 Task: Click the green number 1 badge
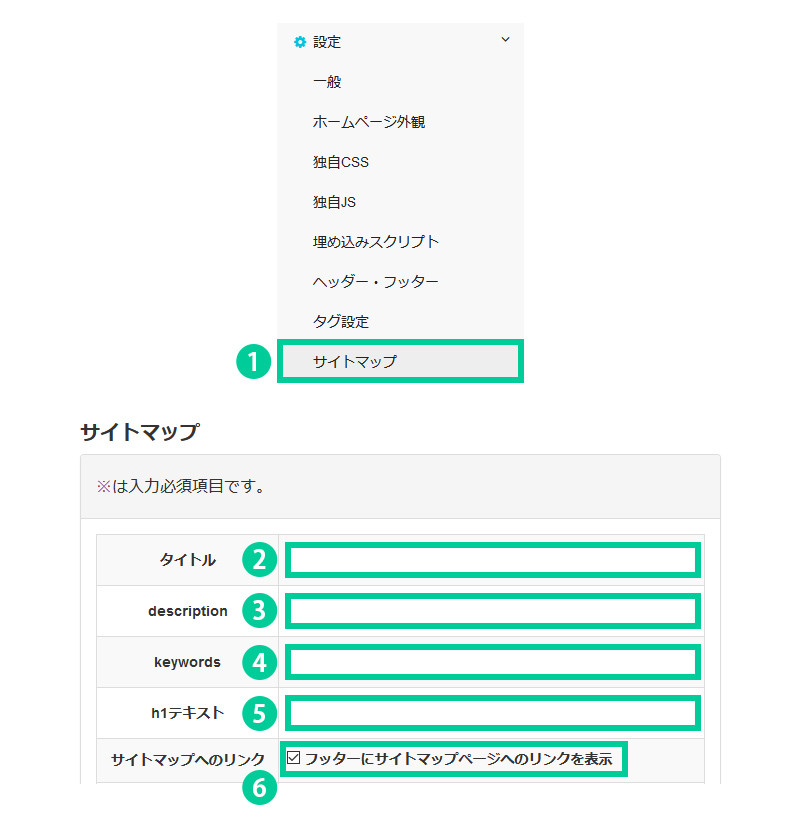click(x=254, y=362)
